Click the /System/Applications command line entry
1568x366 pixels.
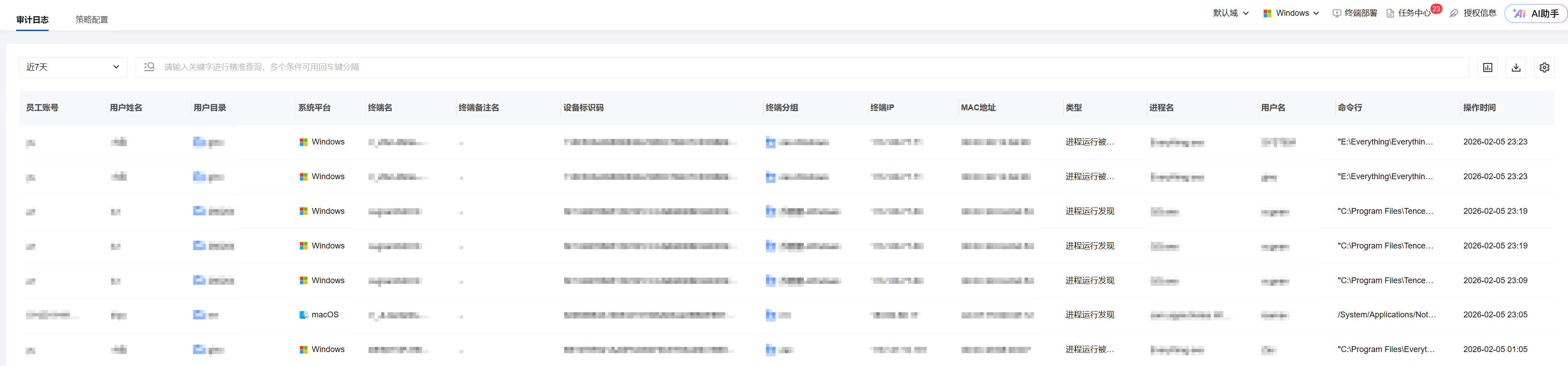point(1386,315)
